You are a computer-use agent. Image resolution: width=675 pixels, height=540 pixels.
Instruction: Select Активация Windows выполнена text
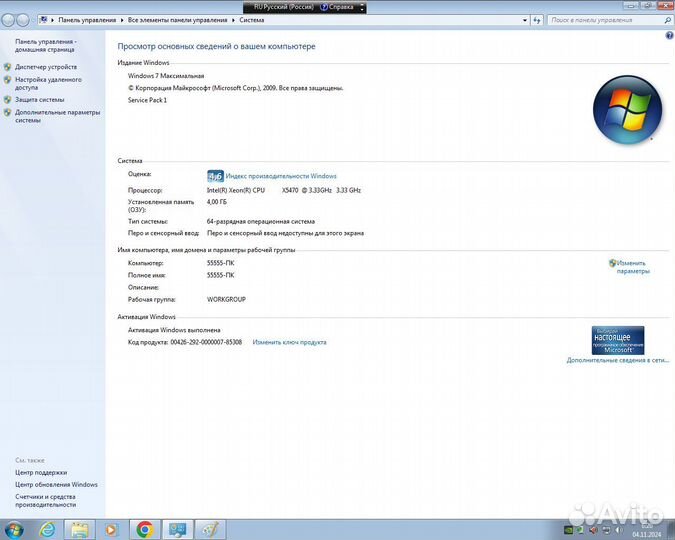pos(174,330)
